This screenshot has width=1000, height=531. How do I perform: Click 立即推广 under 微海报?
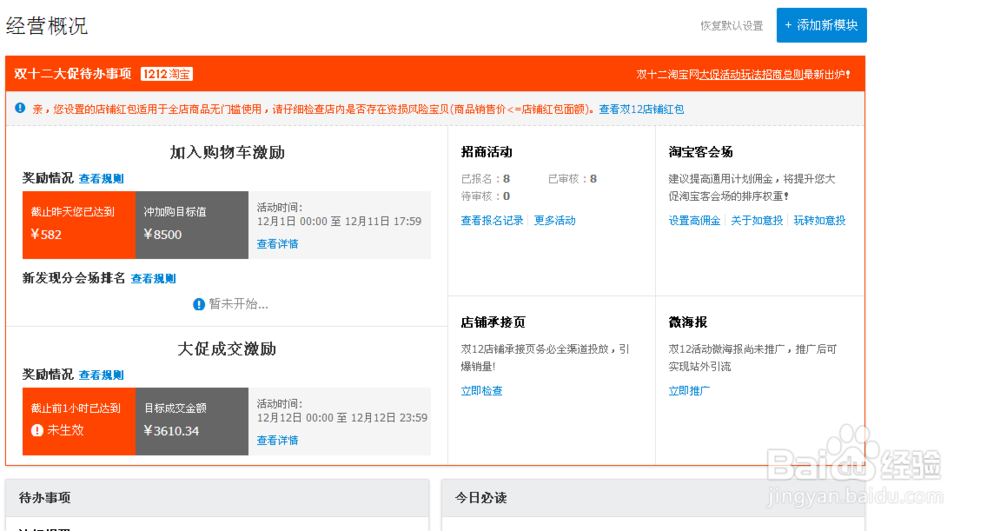[689, 391]
